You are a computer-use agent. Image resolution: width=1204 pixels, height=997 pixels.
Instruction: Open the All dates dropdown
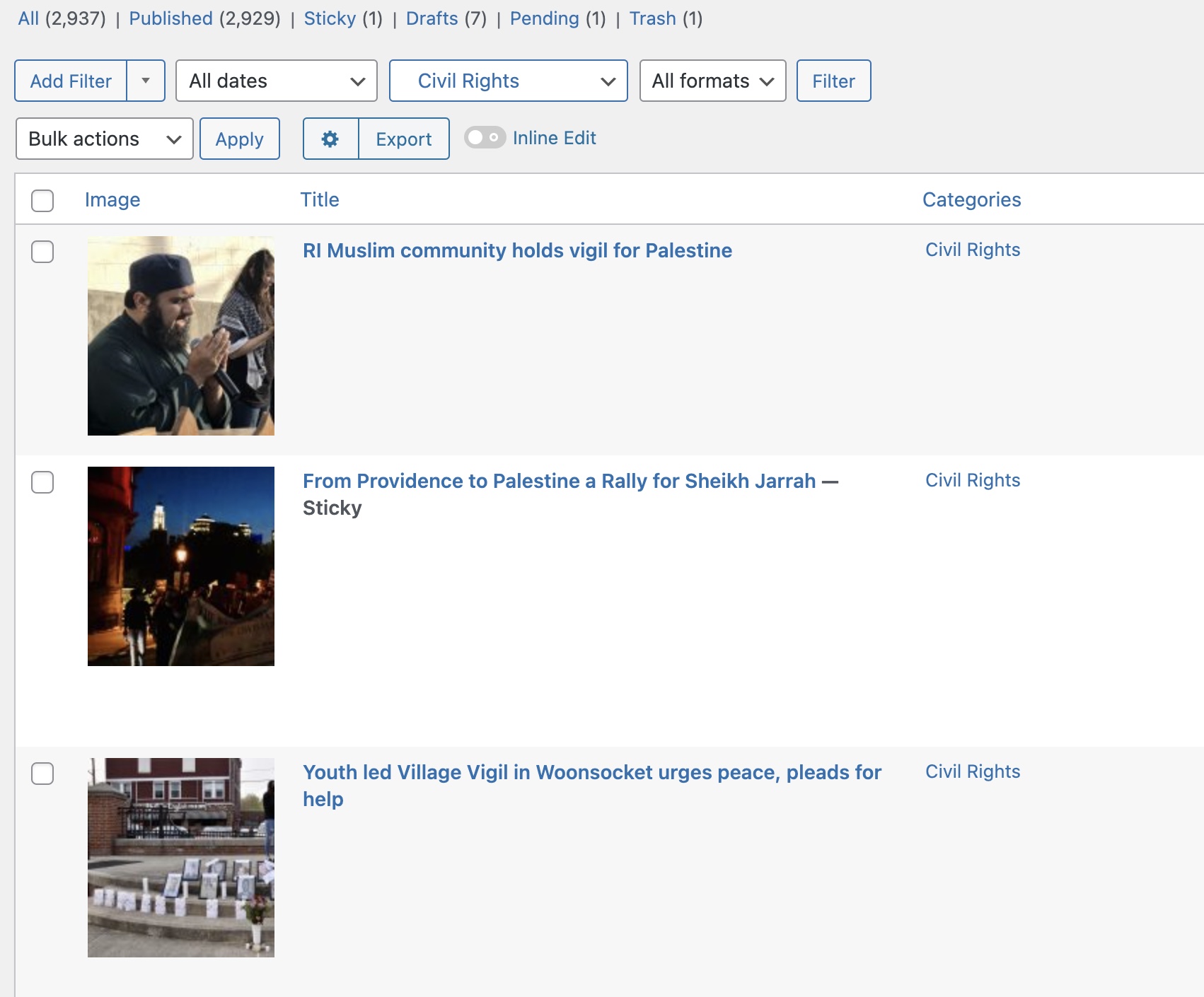pos(277,81)
